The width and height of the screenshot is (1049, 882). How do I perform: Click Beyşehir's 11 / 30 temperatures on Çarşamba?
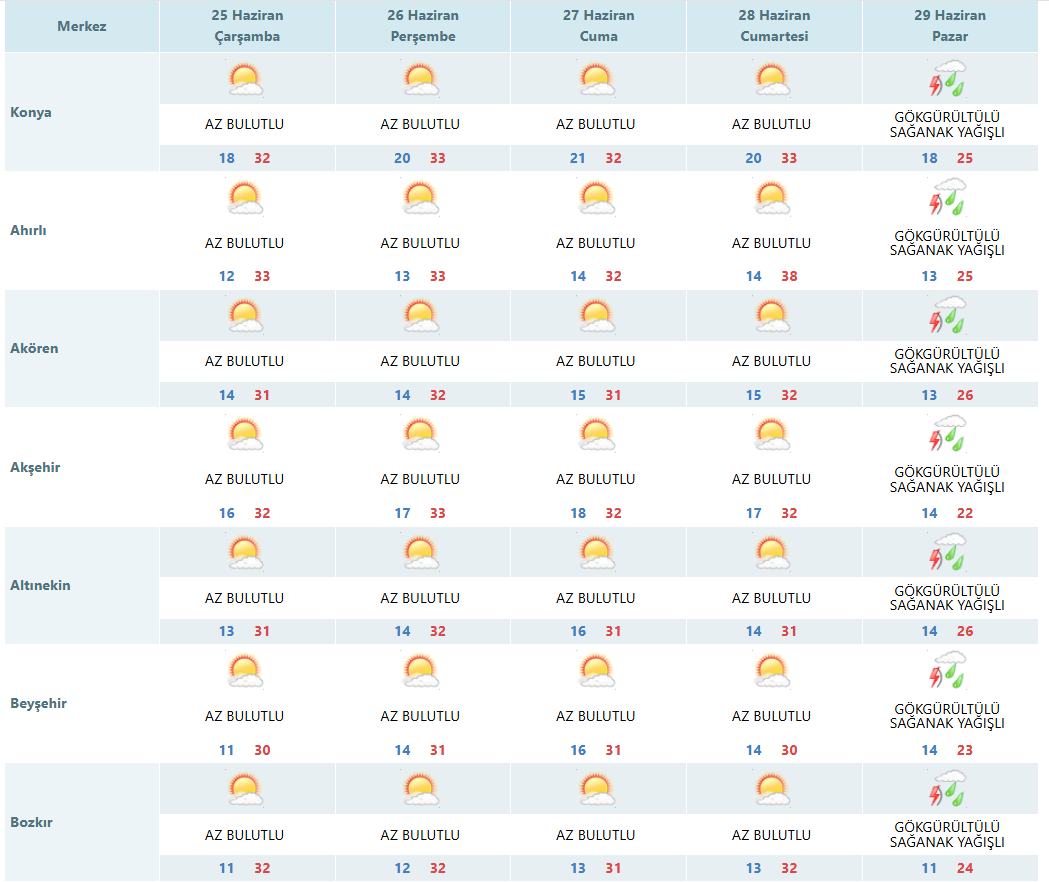pyautogui.click(x=244, y=750)
